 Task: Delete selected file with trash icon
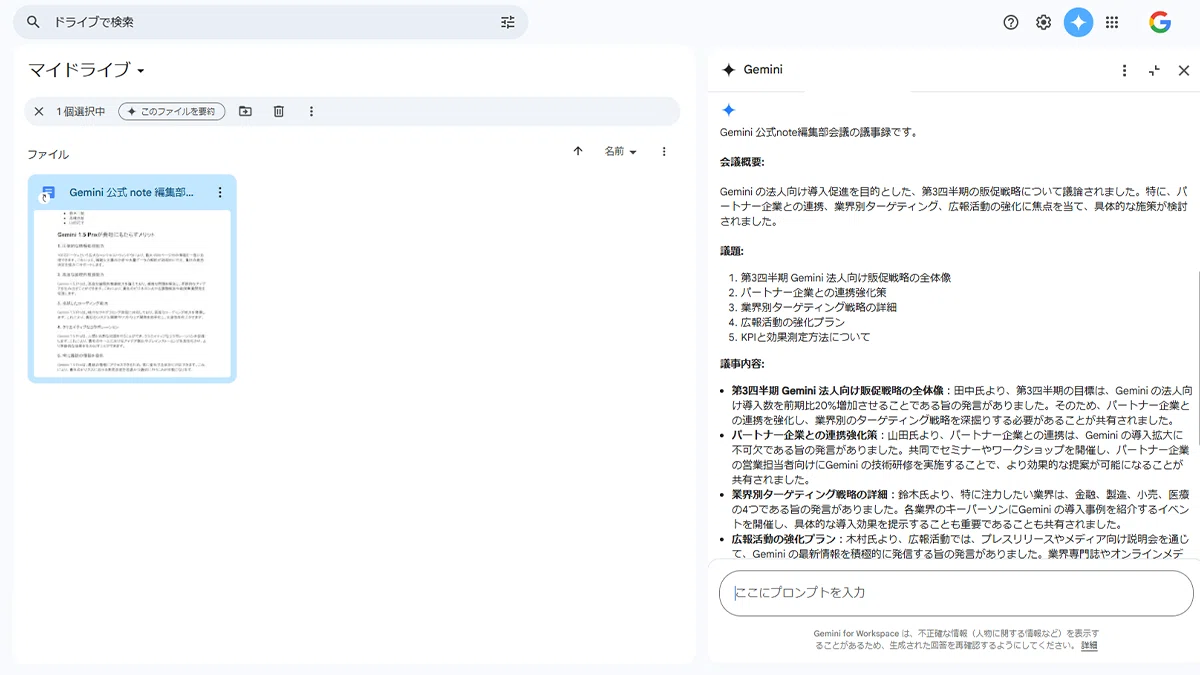[x=279, y=111]
